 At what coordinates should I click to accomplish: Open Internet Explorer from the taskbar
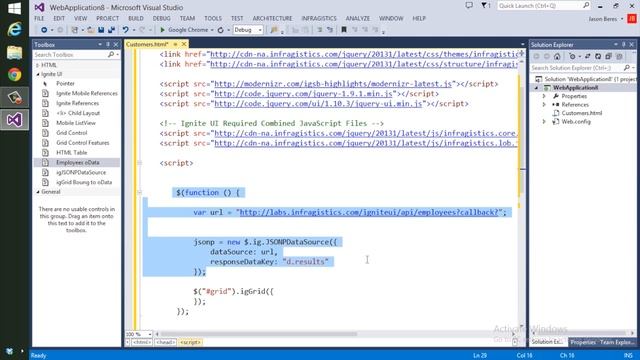14,29
